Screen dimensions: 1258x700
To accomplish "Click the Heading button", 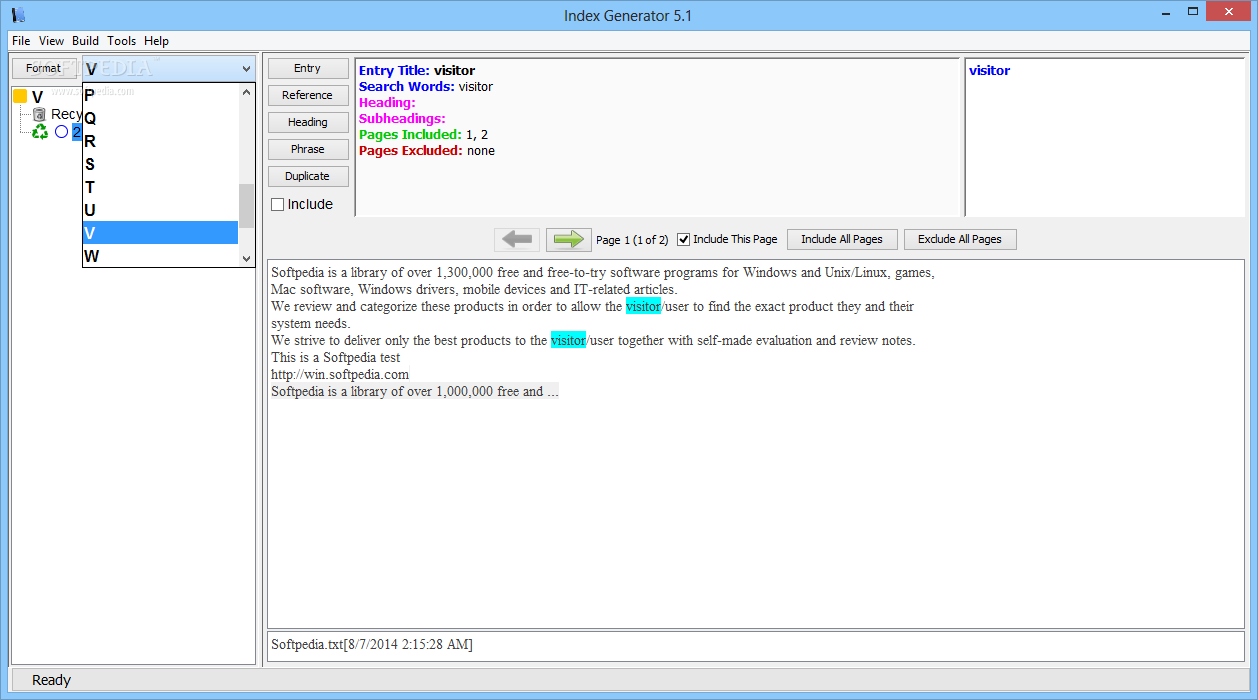I will point(308,122).
